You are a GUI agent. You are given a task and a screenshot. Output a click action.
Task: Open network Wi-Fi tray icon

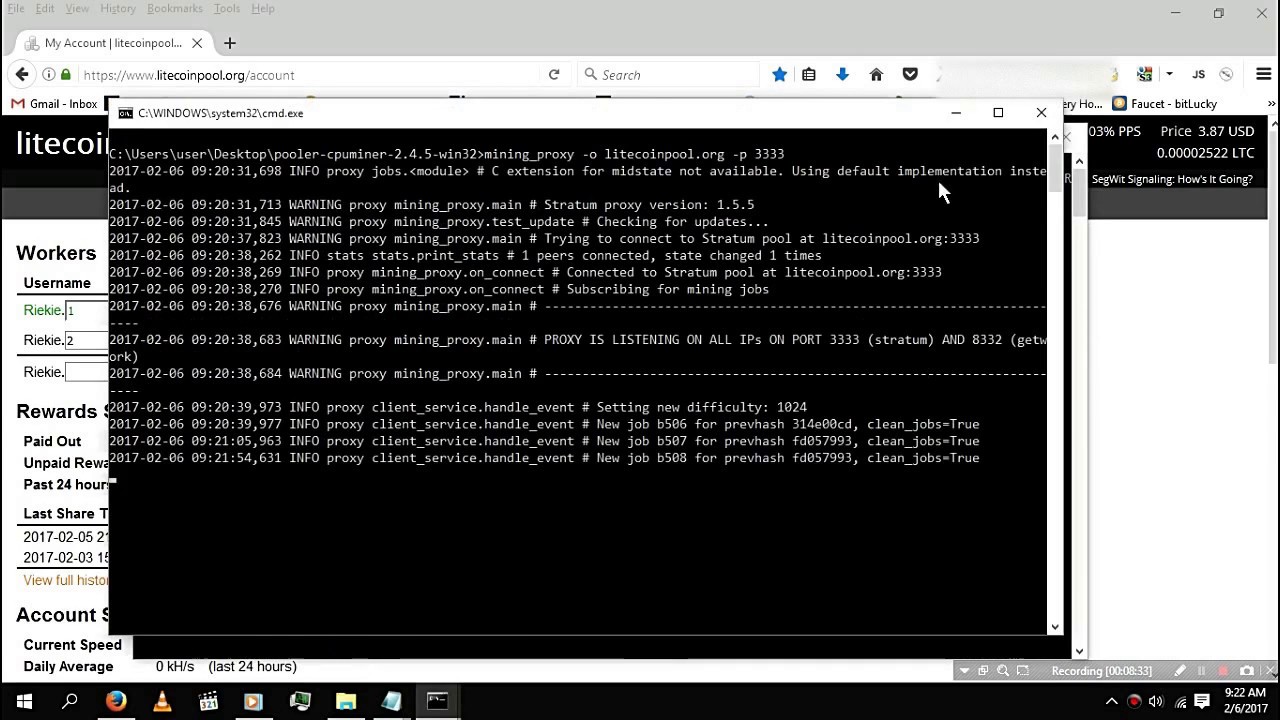point(1180,701)
